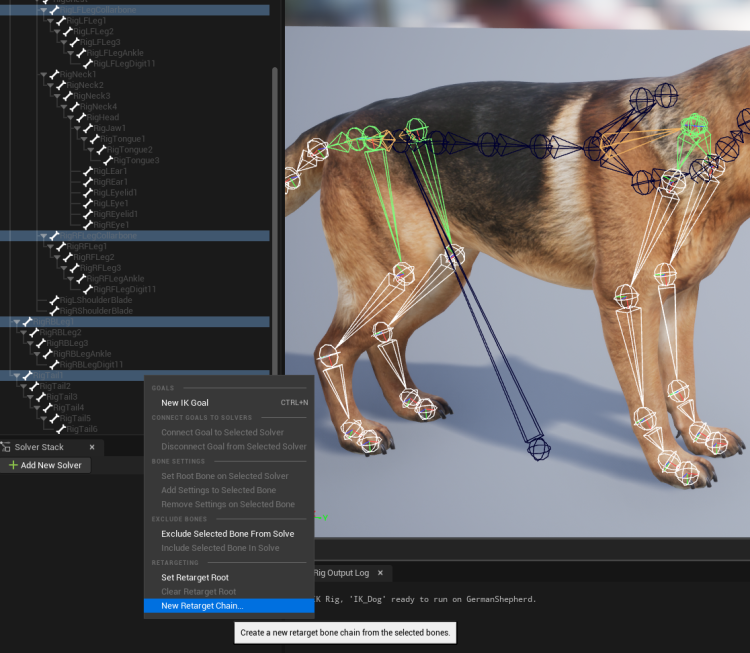Choose New Retarget Chain from context menu
750x653 pixels.
(202, 606)
